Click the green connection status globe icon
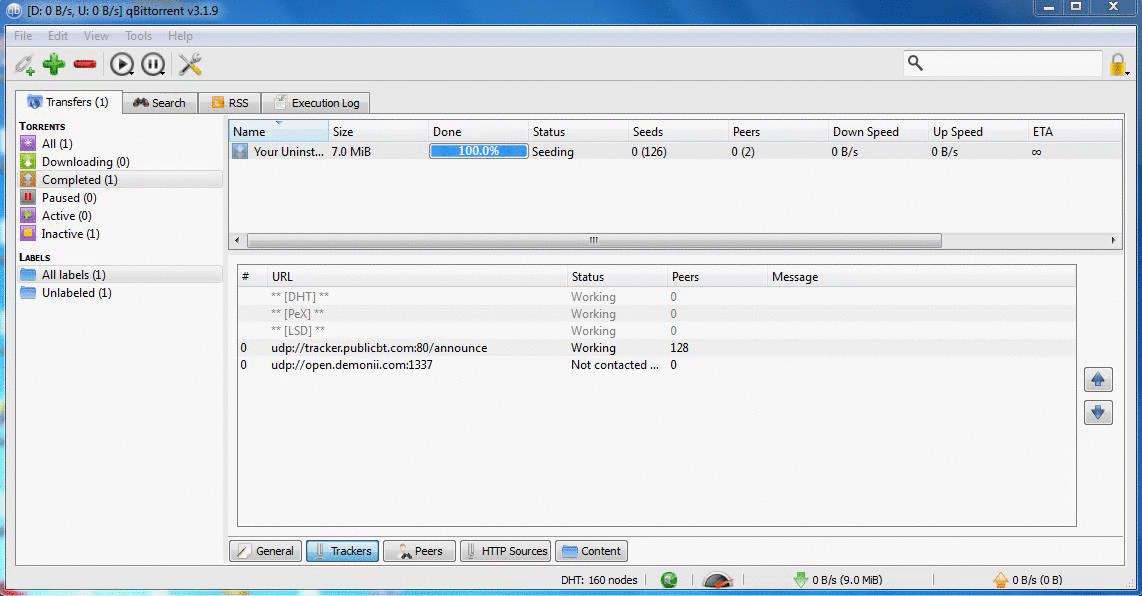 click(669, 580)
